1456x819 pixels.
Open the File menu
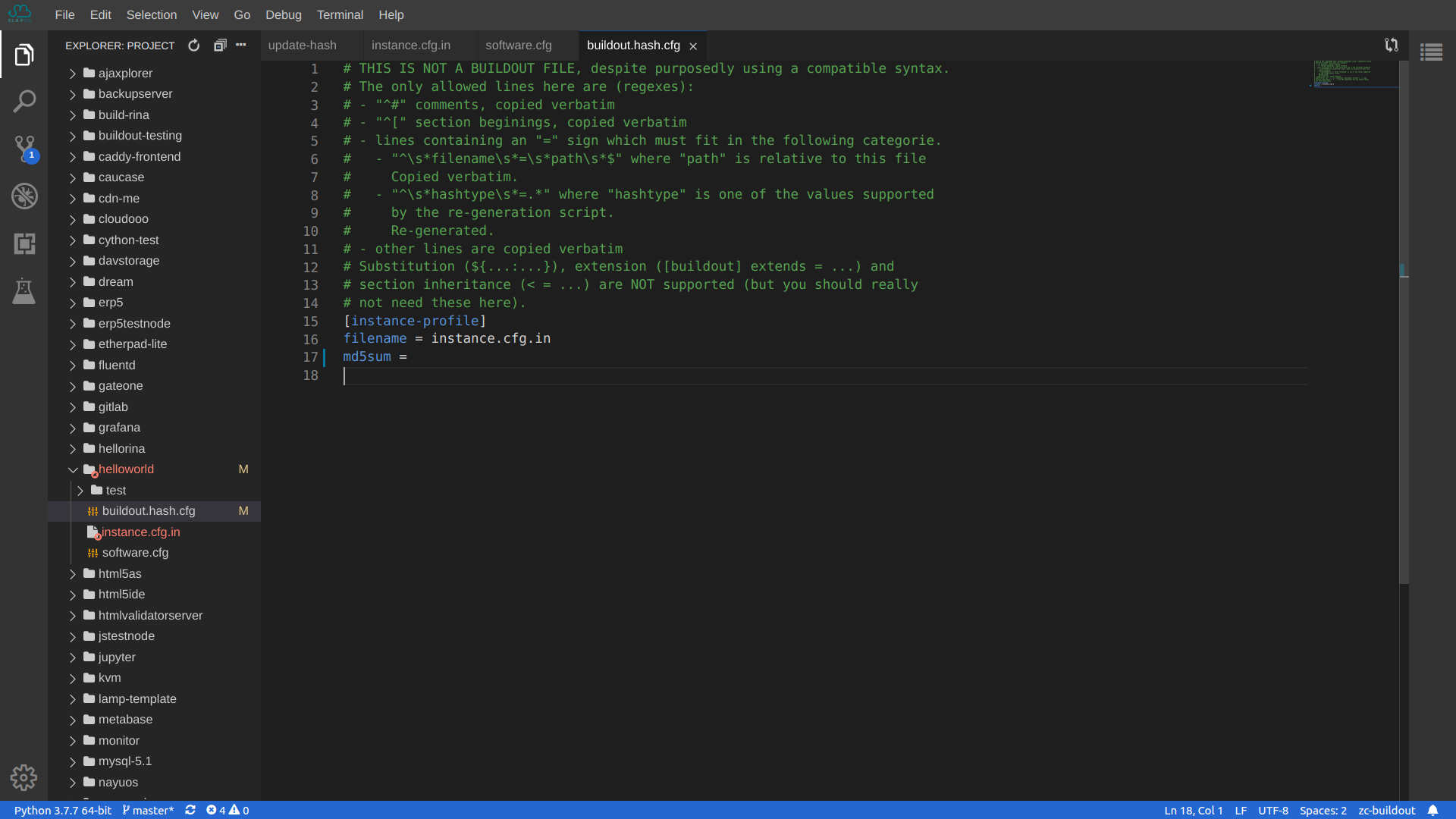coord(64,14)
